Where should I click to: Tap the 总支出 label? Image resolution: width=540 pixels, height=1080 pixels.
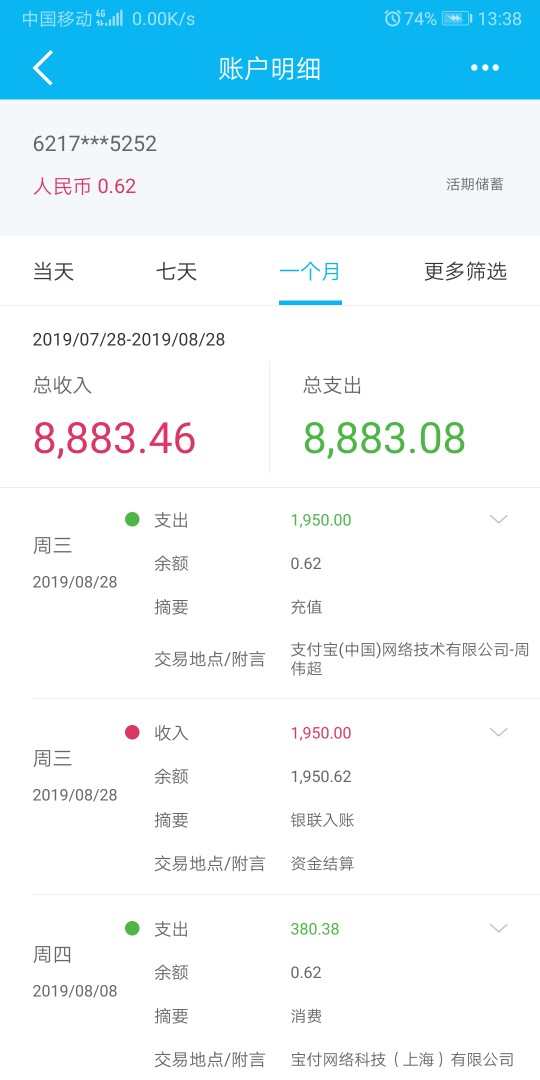click(332, 385)
